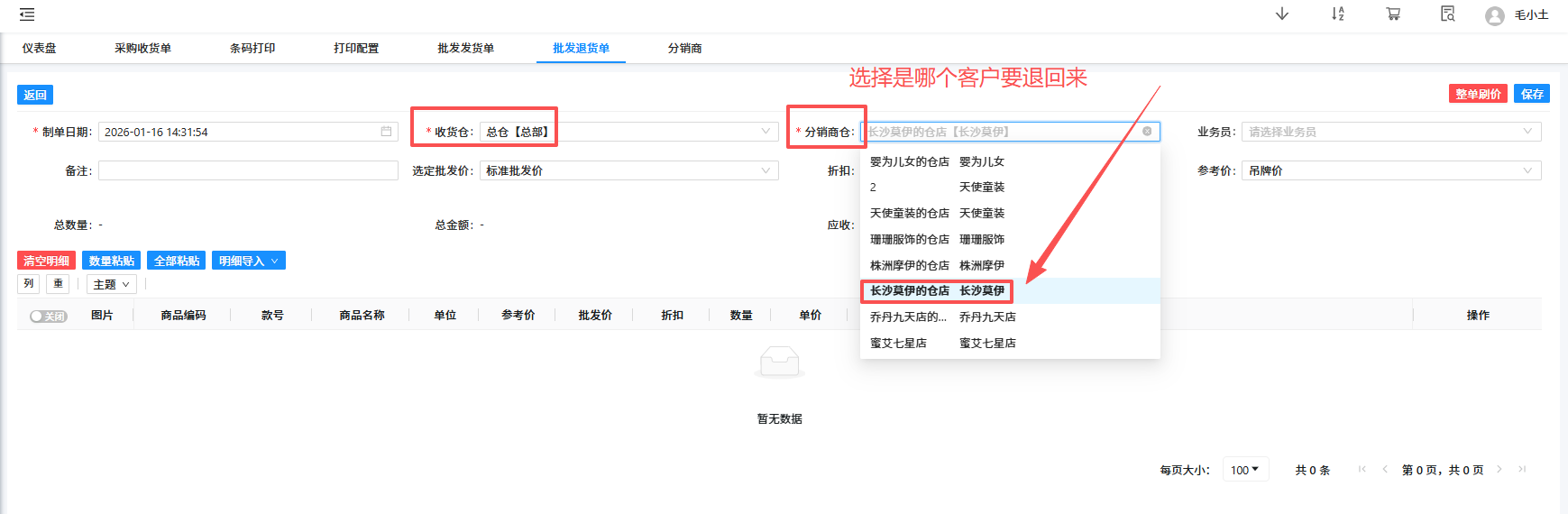The image size is (1568, 514).
Task: Open the shopping cart icon
Action: point(1393,14)
